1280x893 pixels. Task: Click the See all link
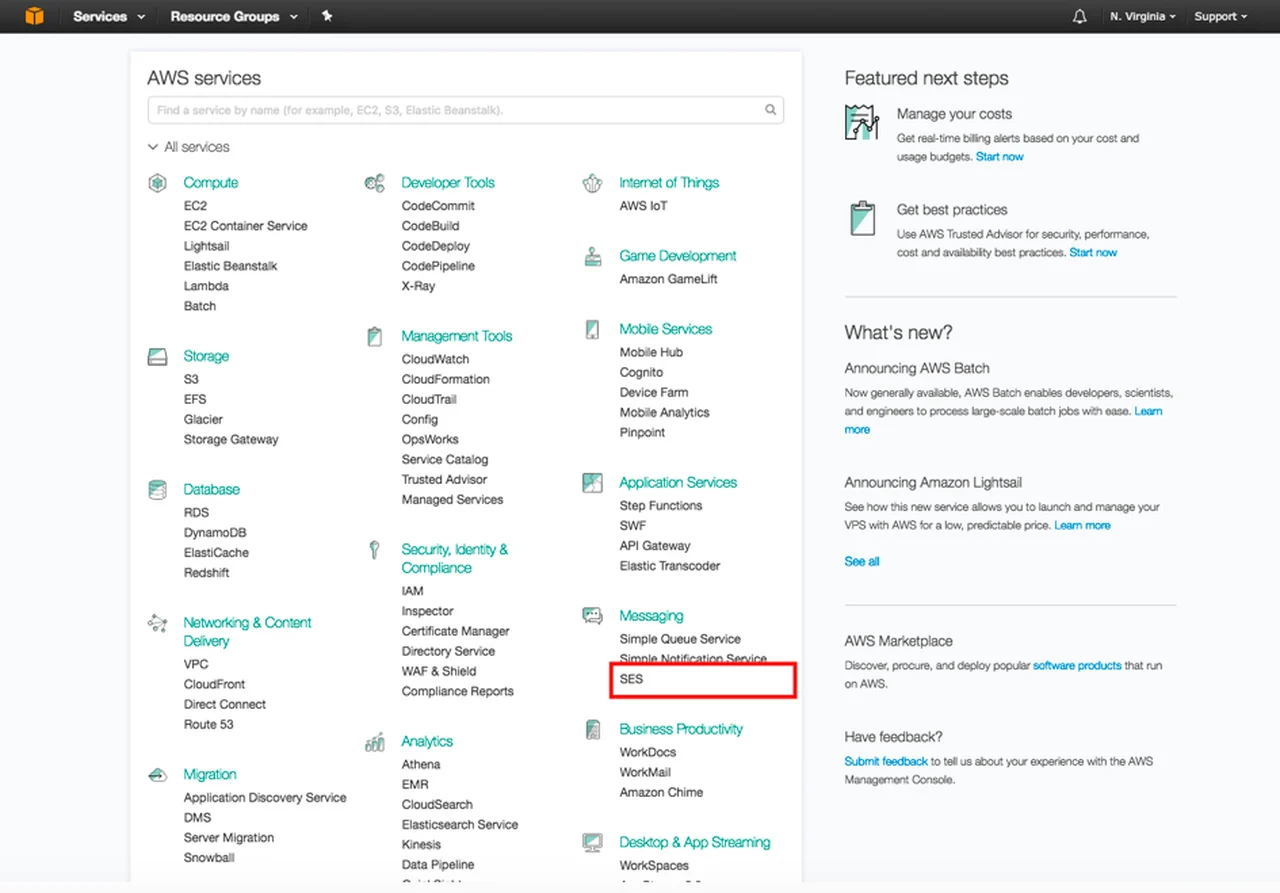(862, 562)
